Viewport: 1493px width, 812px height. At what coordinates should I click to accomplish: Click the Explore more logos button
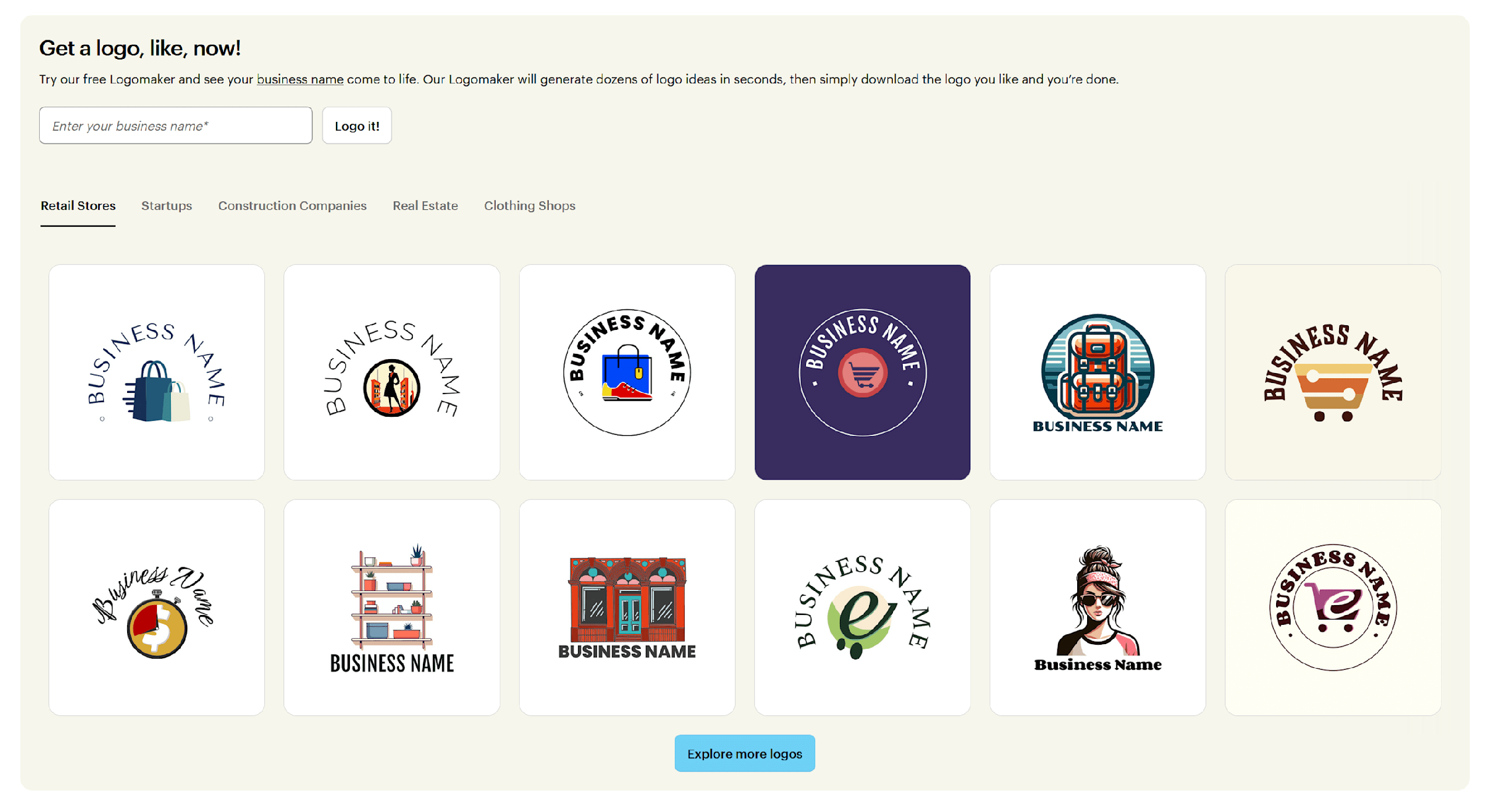(744, 753)
